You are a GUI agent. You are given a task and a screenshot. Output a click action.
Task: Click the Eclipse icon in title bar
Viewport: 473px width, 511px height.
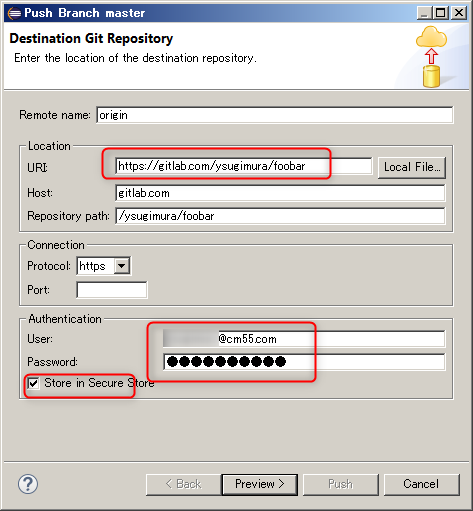[x=14, y=13]
